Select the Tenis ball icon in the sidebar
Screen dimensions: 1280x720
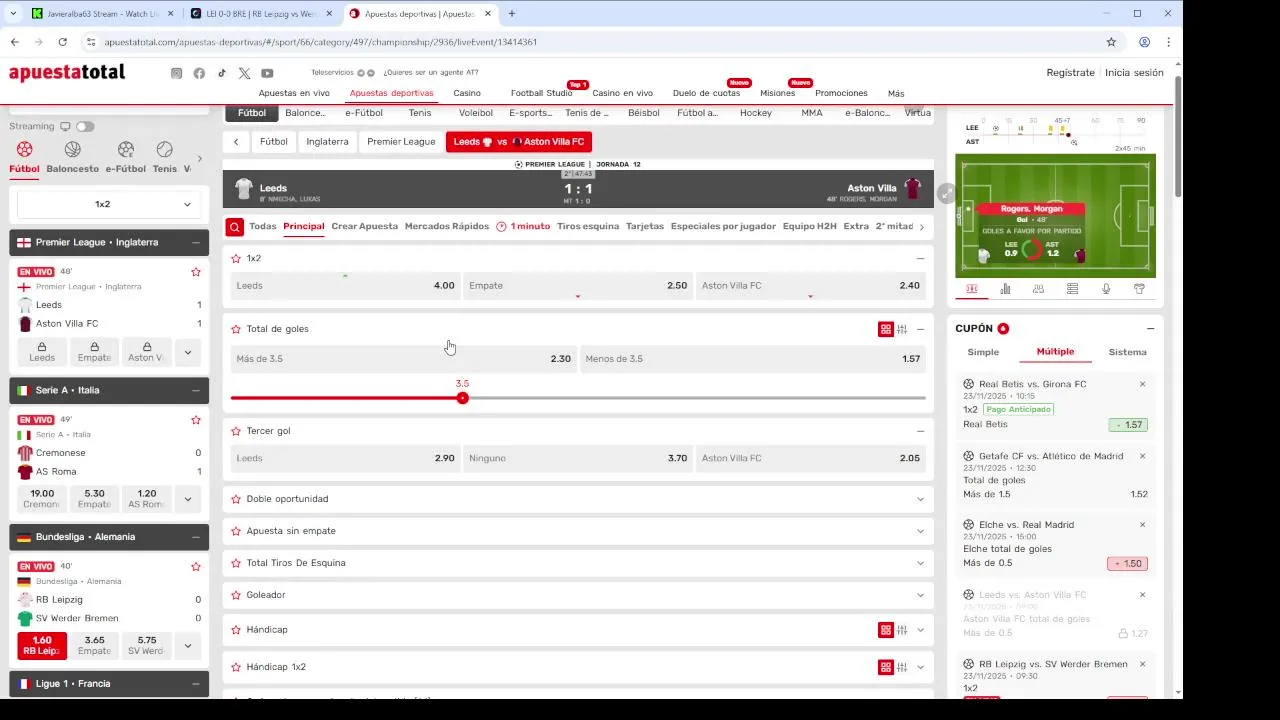pyautogui.click(x=164, y=149)
